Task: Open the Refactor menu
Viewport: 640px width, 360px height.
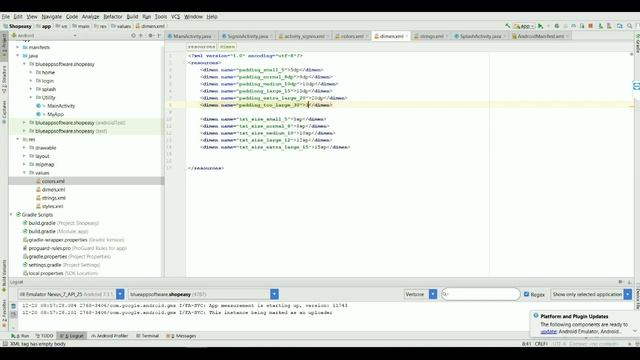Action: pos(113,17)
